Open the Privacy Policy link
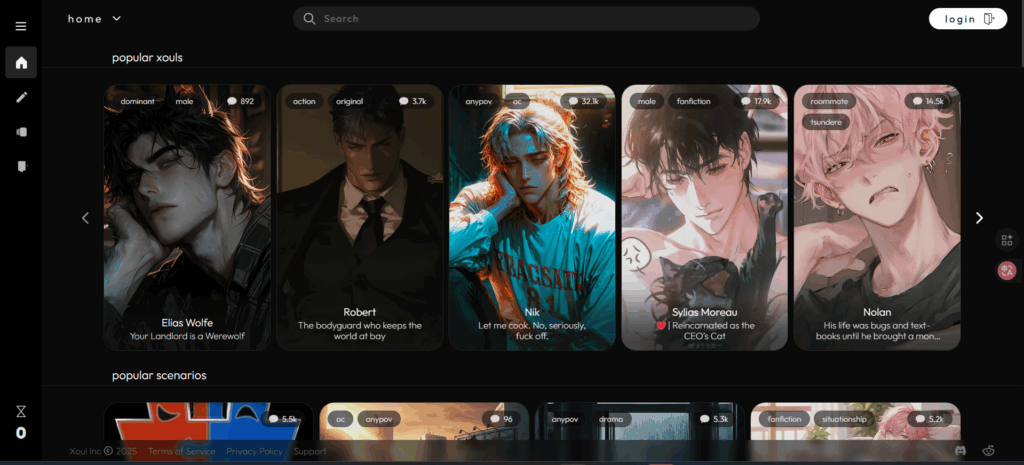 [254, 451]
